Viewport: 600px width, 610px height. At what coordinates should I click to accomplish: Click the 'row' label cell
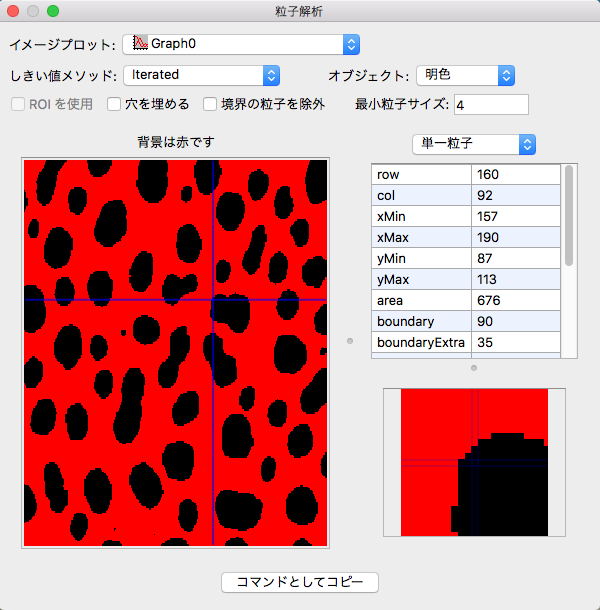click(421, 174)
